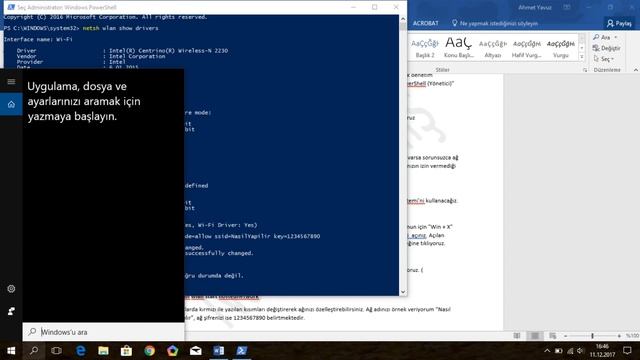Apply the Hafif Vurgulama style

coord(527,48)
